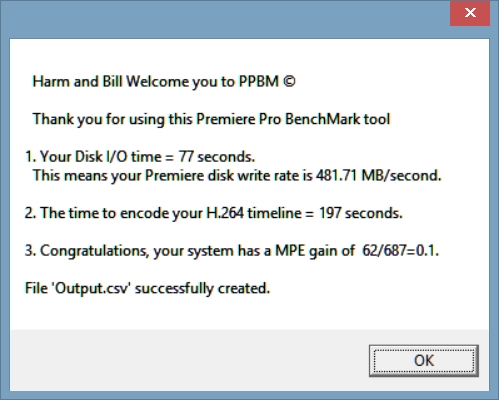Click the H.264 timeline encode result line
This screenshot has height=400, width=499.
click(x=214, y=213)
